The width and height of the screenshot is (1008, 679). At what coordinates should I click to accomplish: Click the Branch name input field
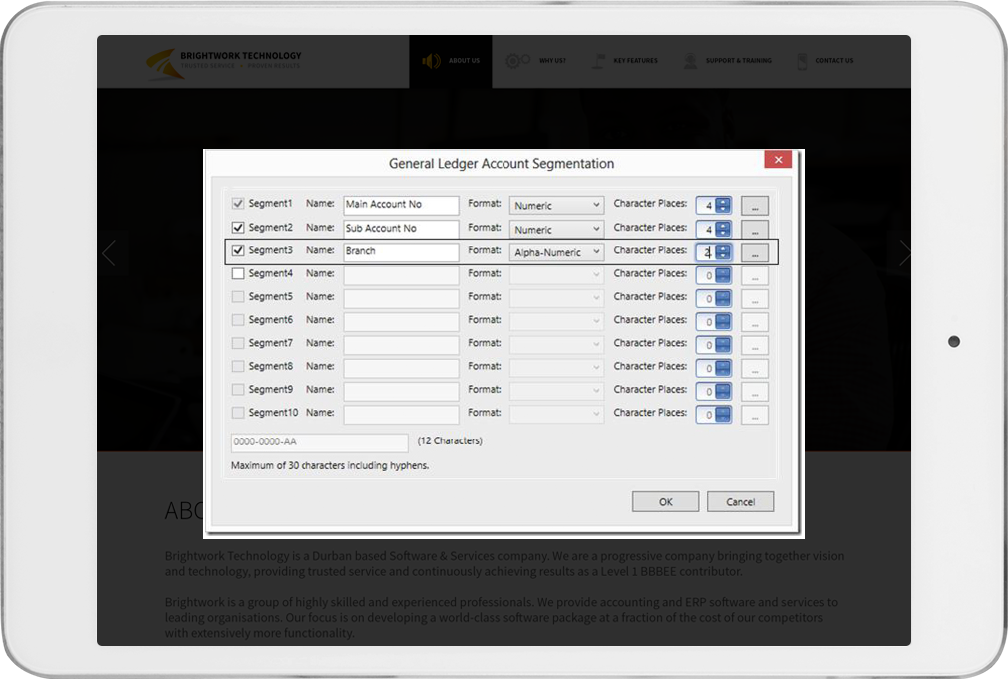tap(401, 252)
